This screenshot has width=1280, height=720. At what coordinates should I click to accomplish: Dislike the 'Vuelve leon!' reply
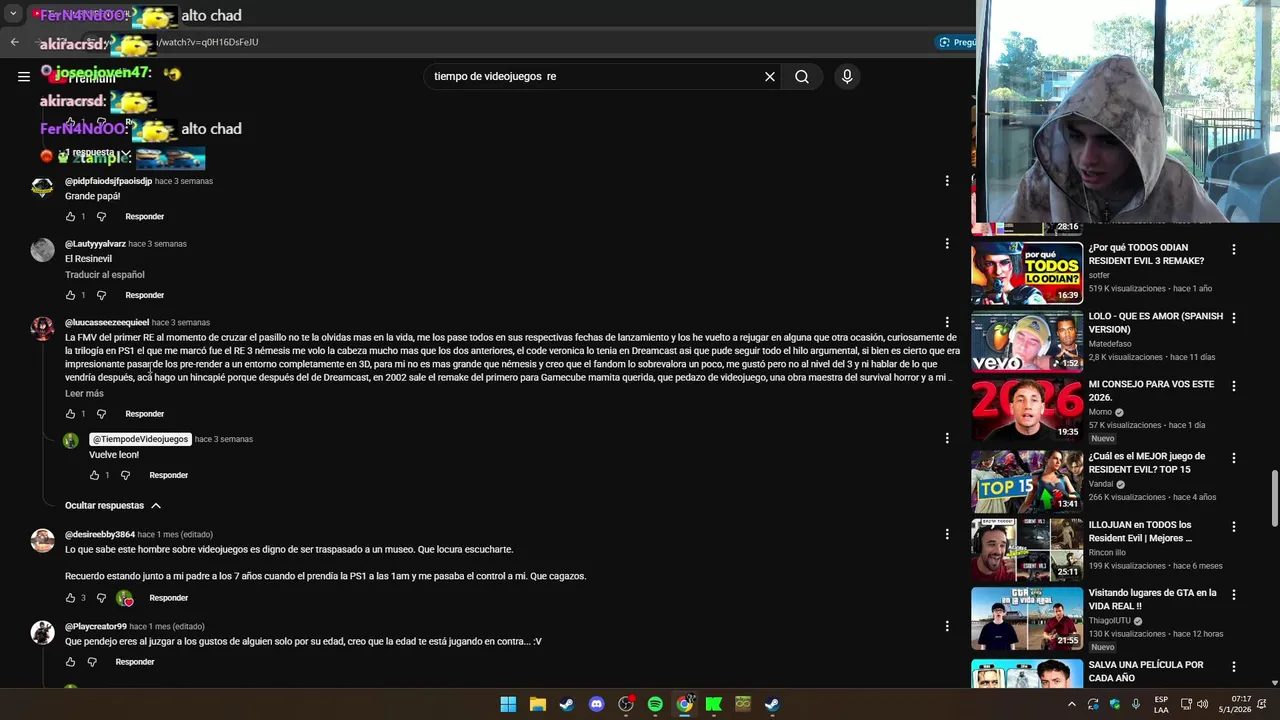[x=125, y=476]
